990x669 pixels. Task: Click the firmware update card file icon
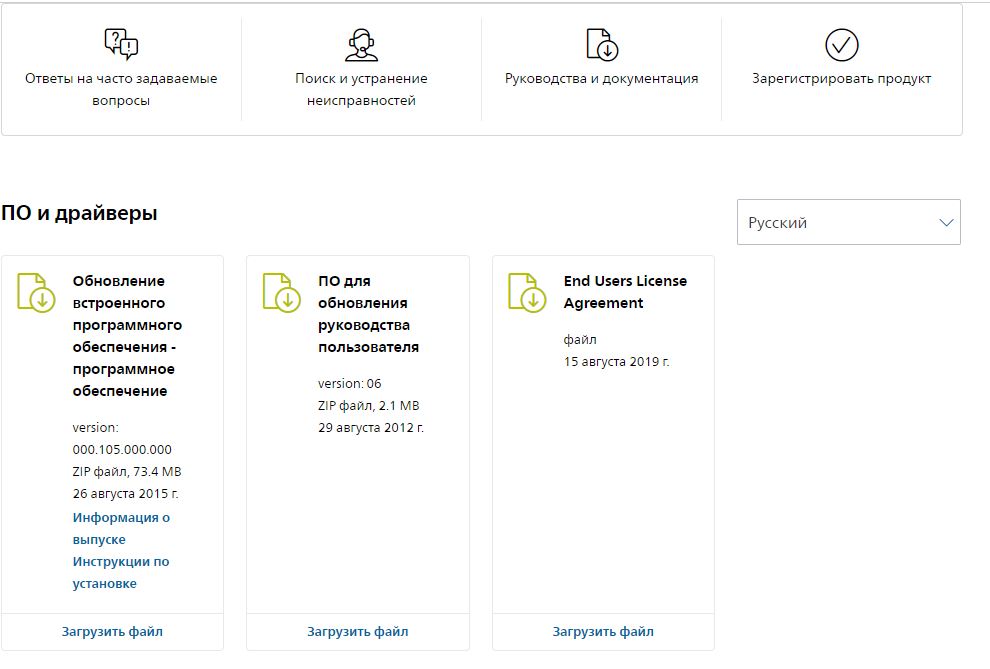click(x=37, y=292)
